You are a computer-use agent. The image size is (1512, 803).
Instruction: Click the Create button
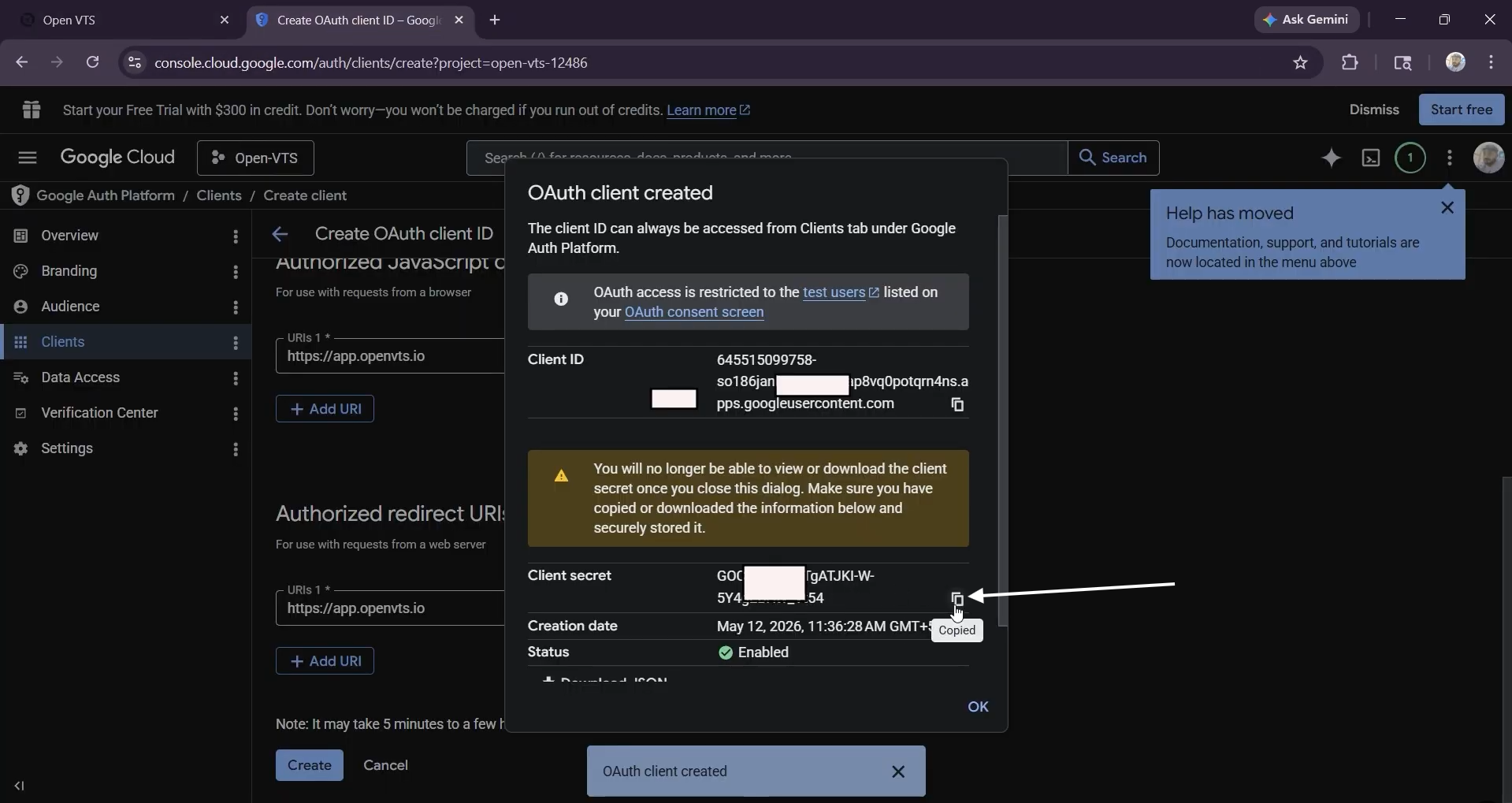[x=310, y=765]
